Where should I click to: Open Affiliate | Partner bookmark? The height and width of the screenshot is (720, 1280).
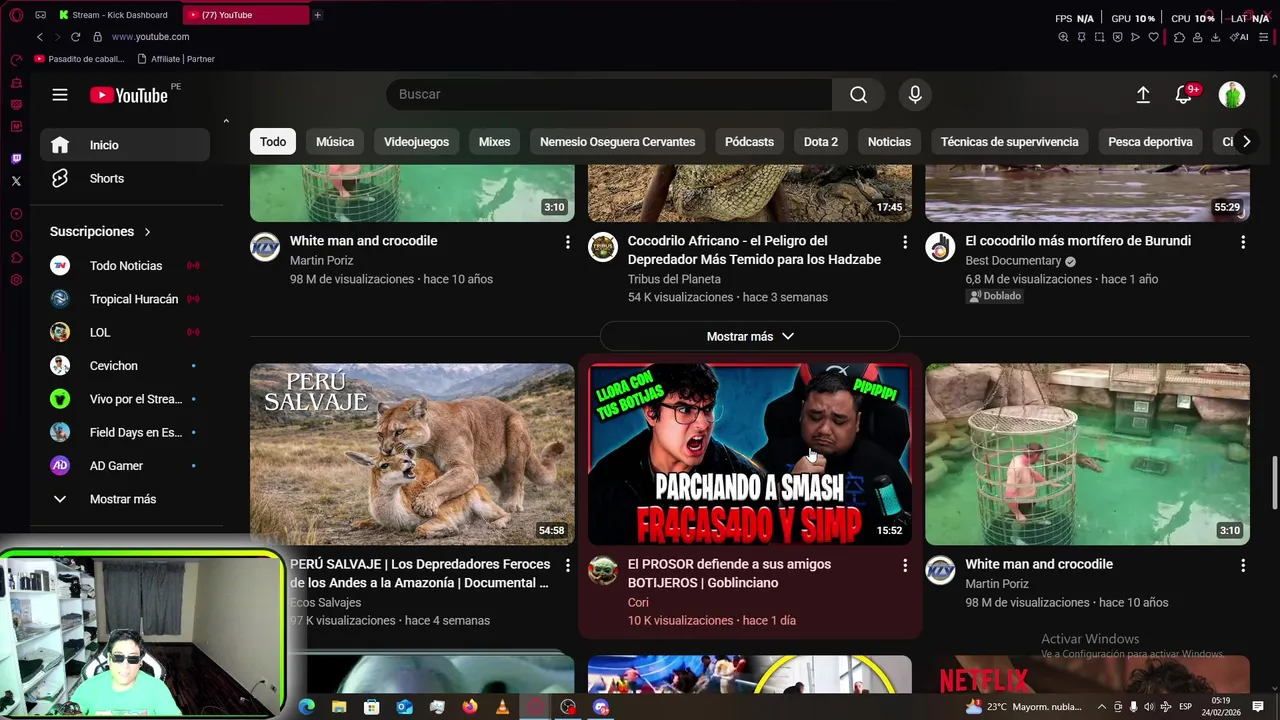[176, 59]
